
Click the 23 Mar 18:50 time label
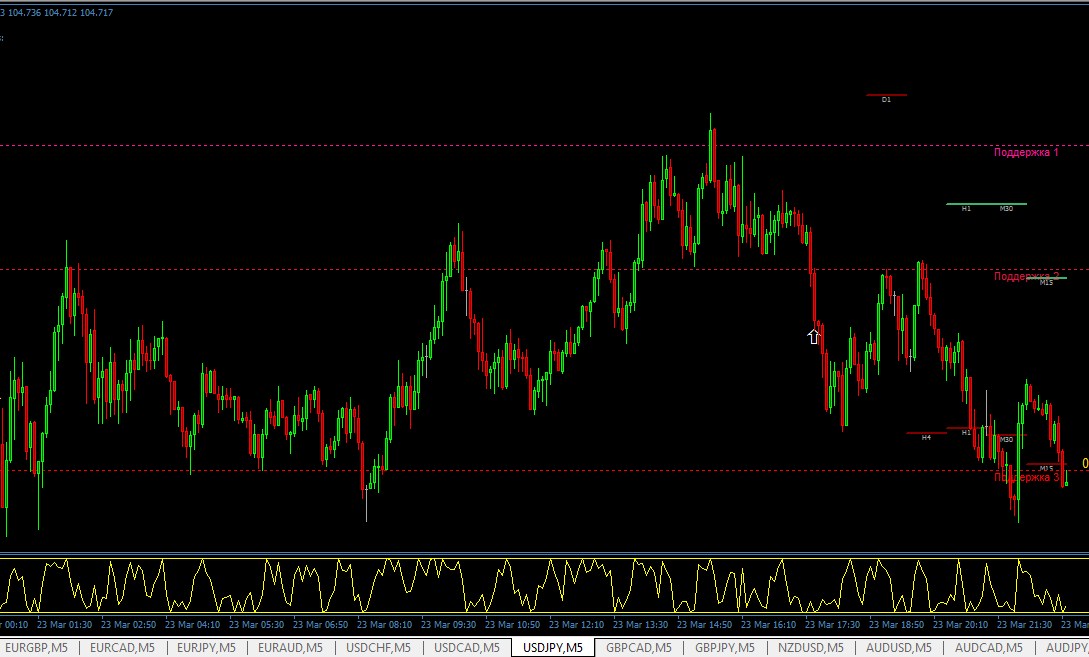[896, 624]
